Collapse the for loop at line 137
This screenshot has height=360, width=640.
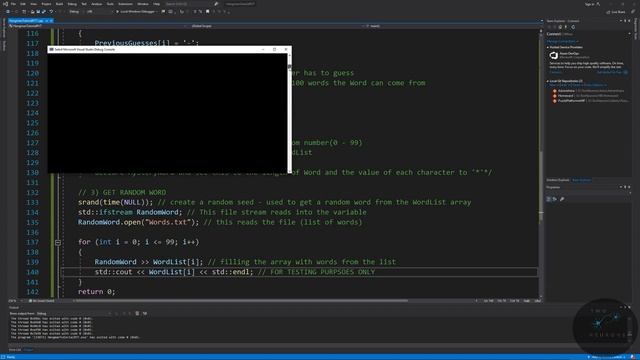tap(58, 242)
